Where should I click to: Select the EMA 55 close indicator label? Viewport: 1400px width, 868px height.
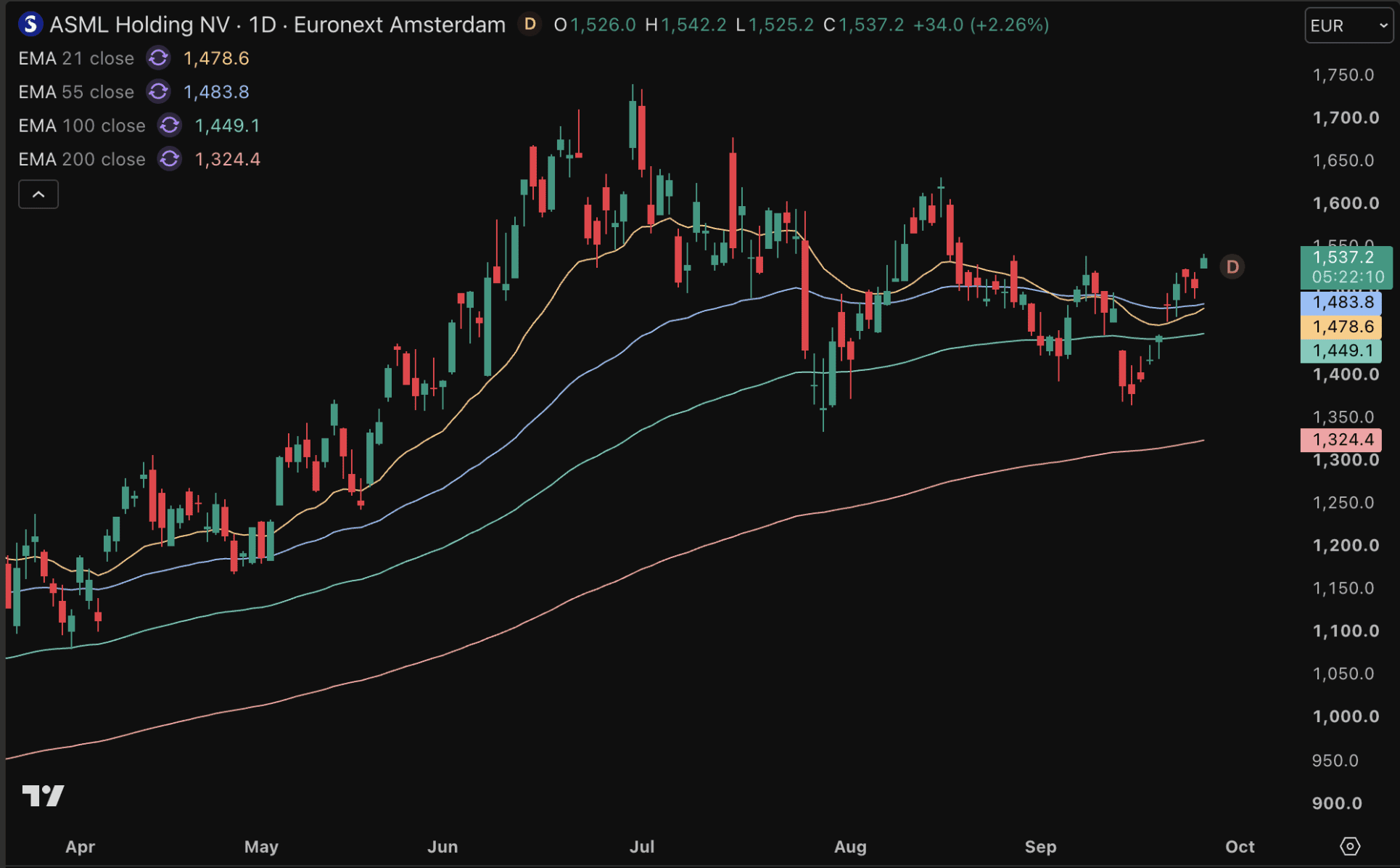coord(76,91)
